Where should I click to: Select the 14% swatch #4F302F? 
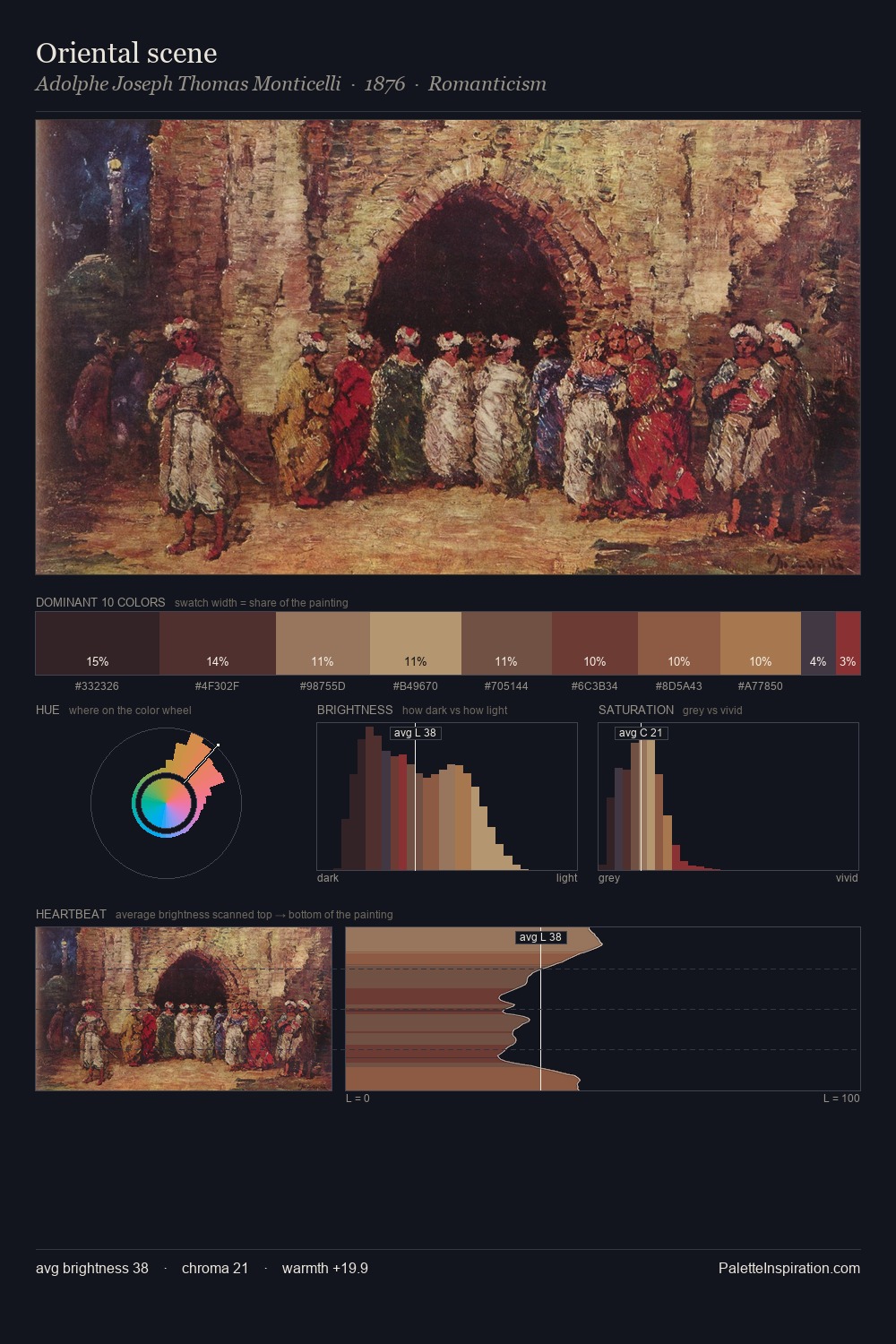tap(218, 643)
